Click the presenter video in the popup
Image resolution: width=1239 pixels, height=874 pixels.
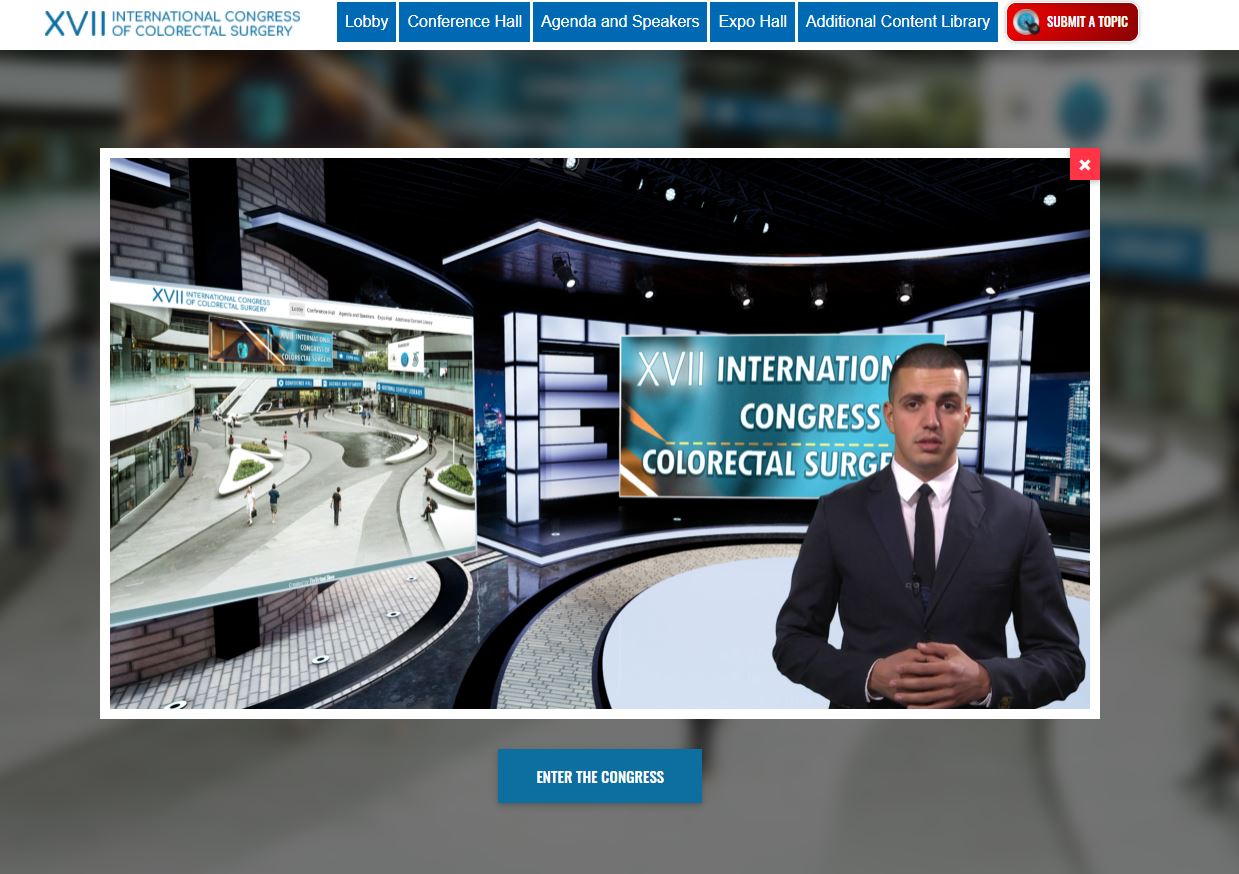pyautogui.click(x=600, y=433)
